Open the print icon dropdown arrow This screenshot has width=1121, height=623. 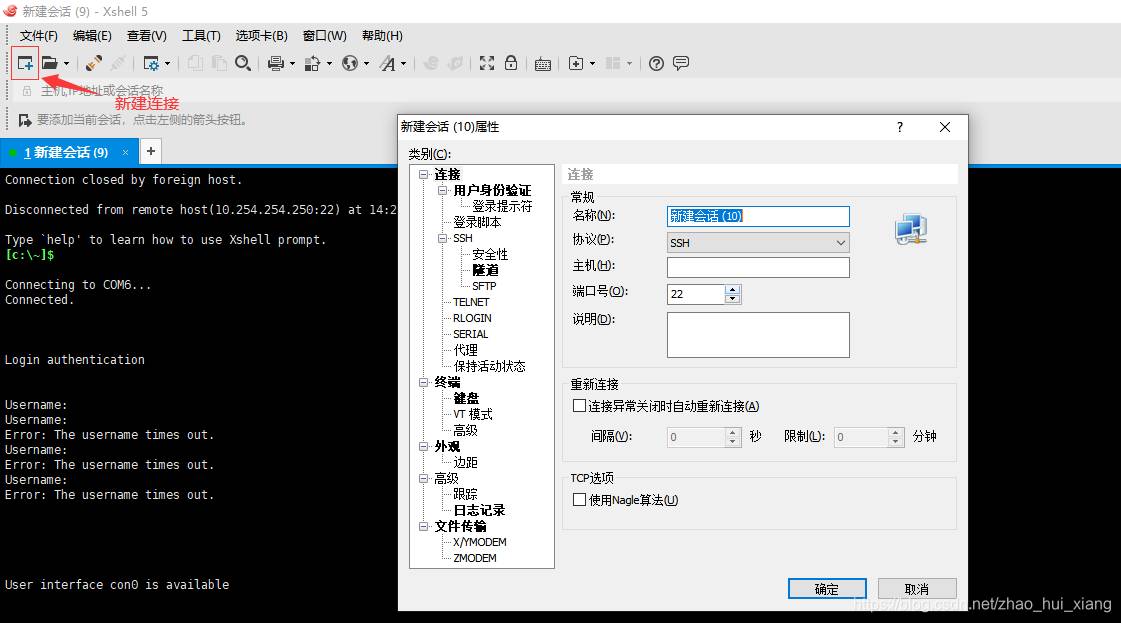[292, 64]
